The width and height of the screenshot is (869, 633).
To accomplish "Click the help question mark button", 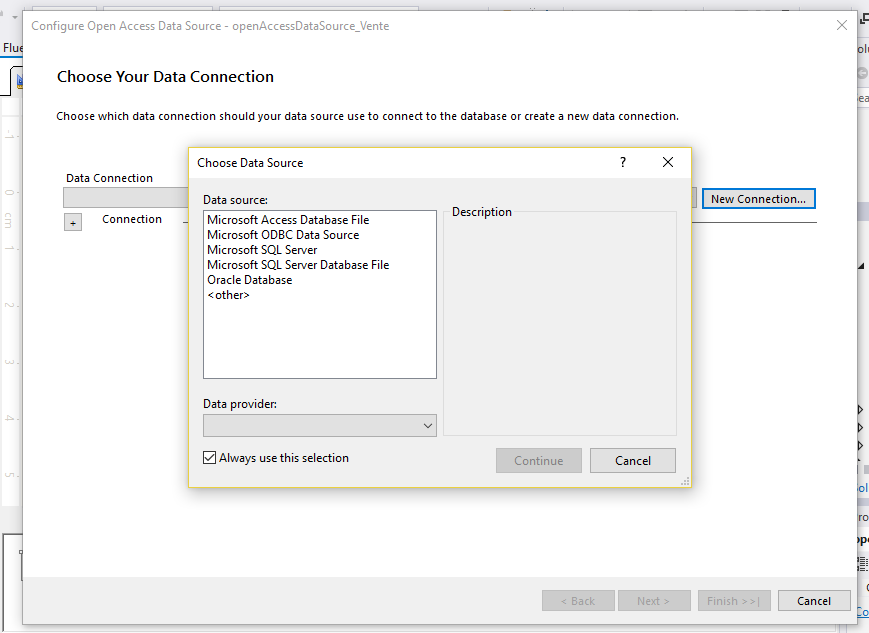I will point(622,162).
